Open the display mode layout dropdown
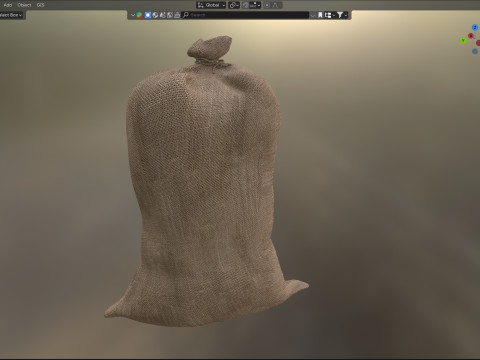Viewport: 480px width, 360px height. click(x=329, y=15)
